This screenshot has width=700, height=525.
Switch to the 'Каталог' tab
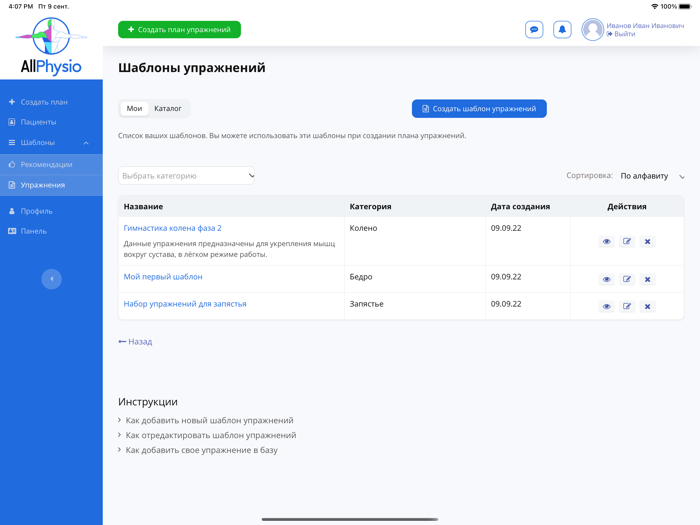pyautogui.click(x=168, y=108)
